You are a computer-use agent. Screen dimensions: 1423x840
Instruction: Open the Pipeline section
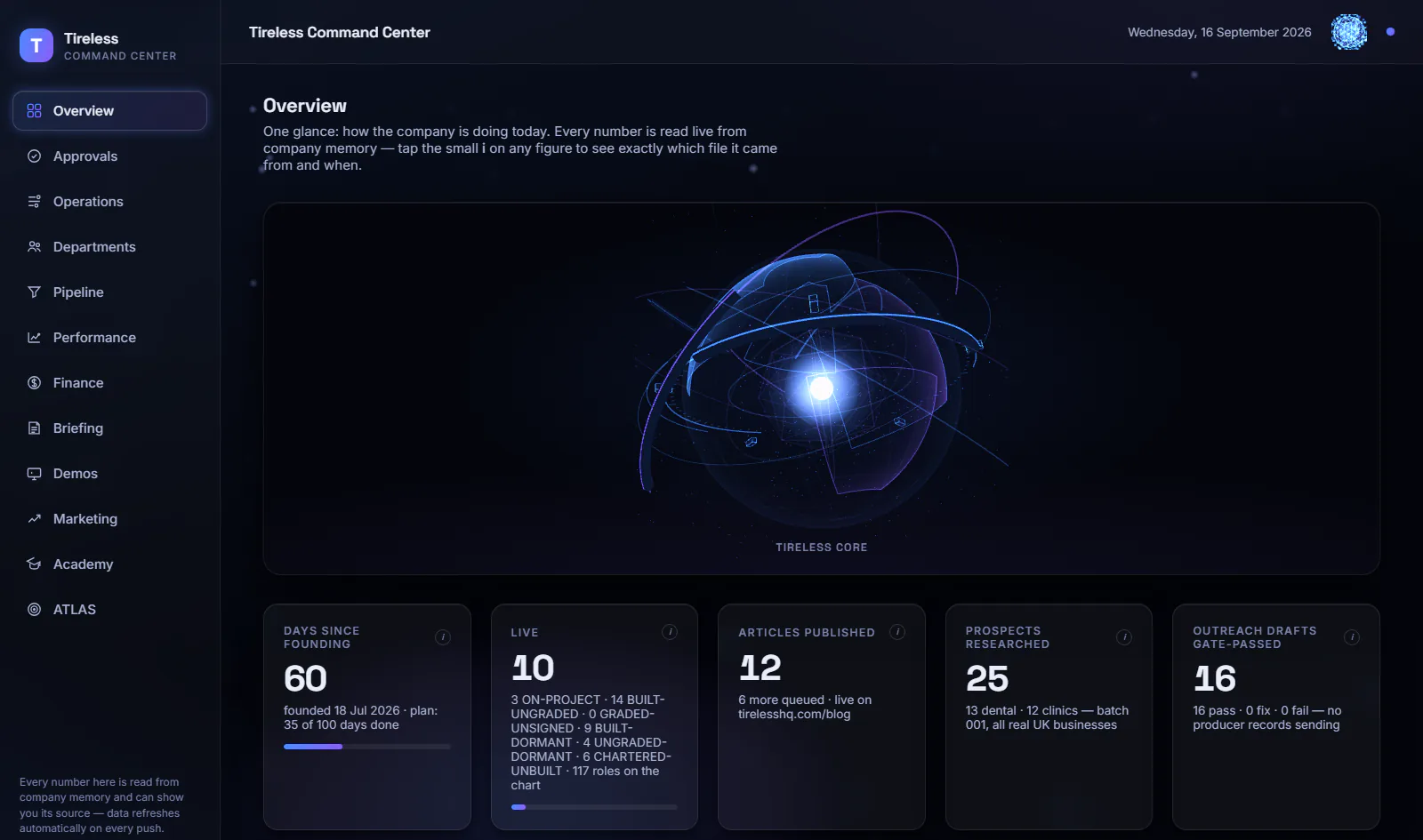[x=110, y=292]
